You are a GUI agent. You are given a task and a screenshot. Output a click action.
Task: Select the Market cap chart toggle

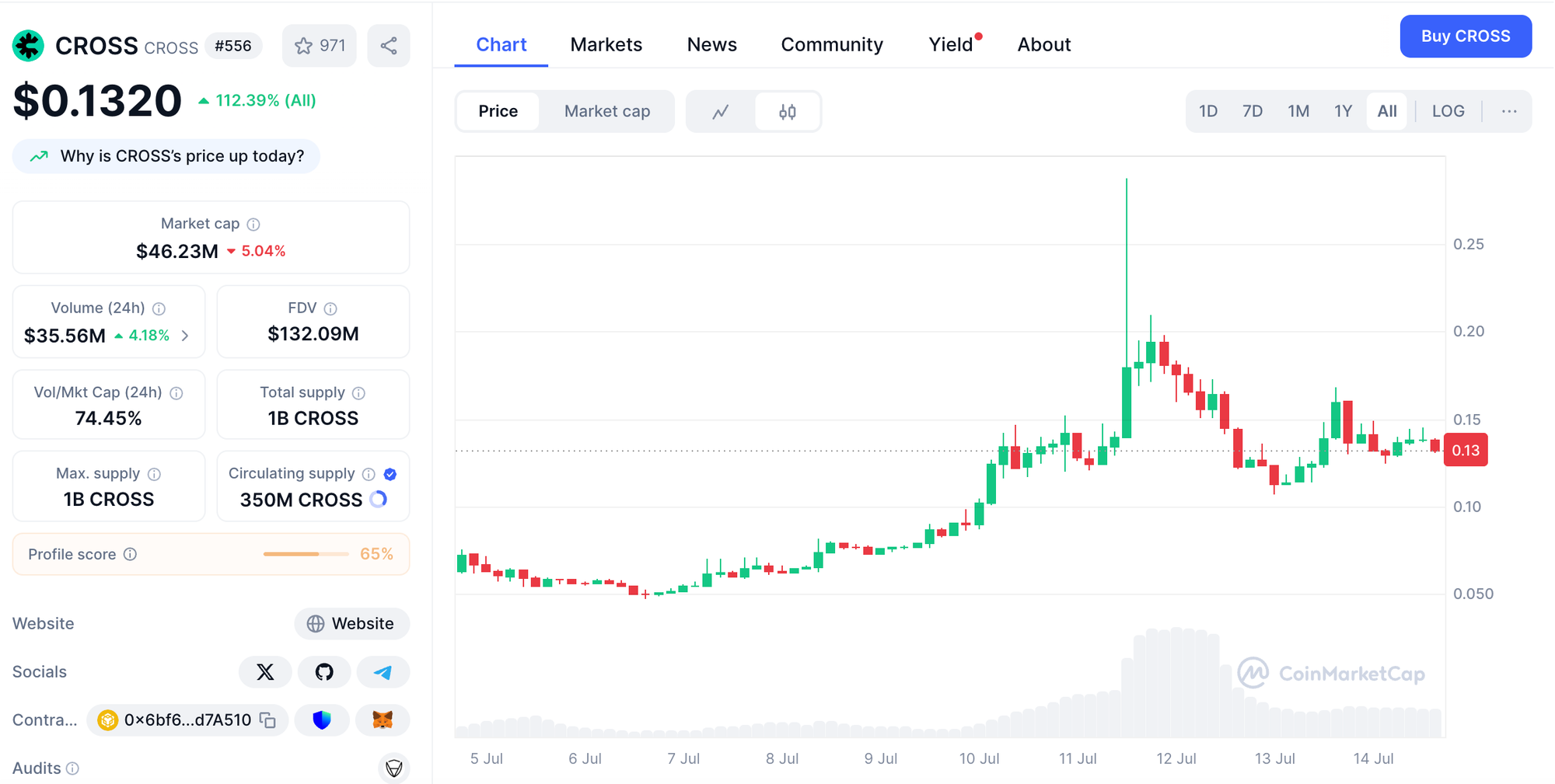click(607, 112)
